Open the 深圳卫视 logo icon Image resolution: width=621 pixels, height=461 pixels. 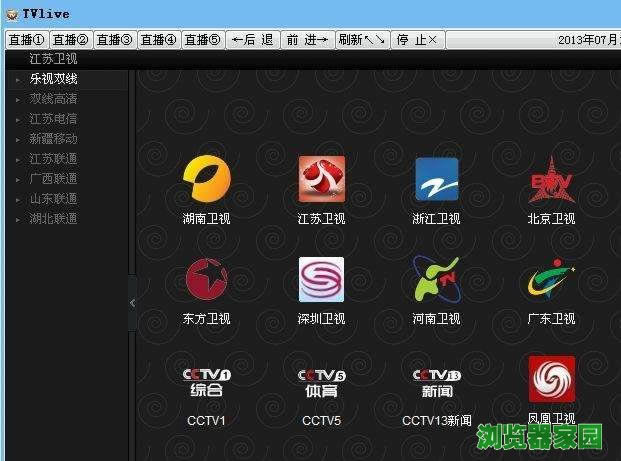[322, 279]
